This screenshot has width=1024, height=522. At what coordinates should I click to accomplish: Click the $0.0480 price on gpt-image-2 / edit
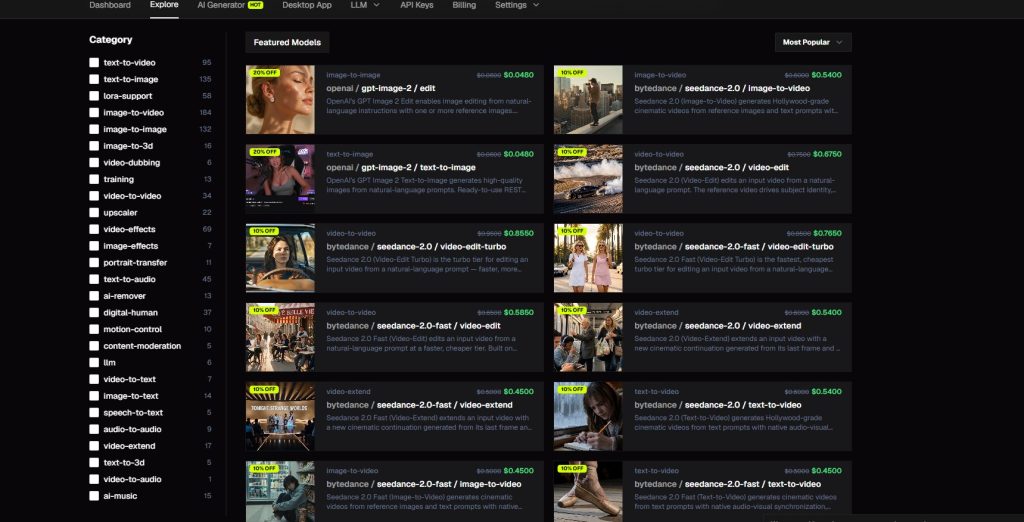pyautogui.click(x=519, y=75)
